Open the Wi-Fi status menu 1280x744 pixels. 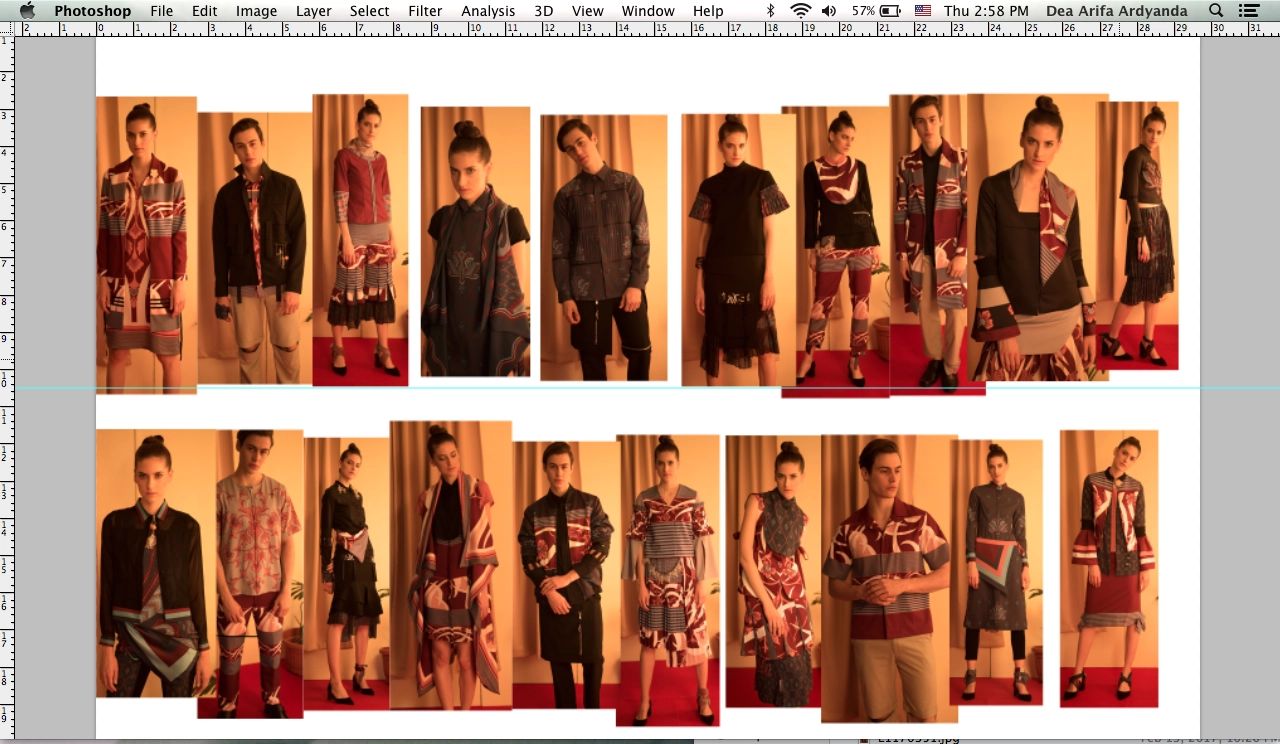click(x=800, y=11)
